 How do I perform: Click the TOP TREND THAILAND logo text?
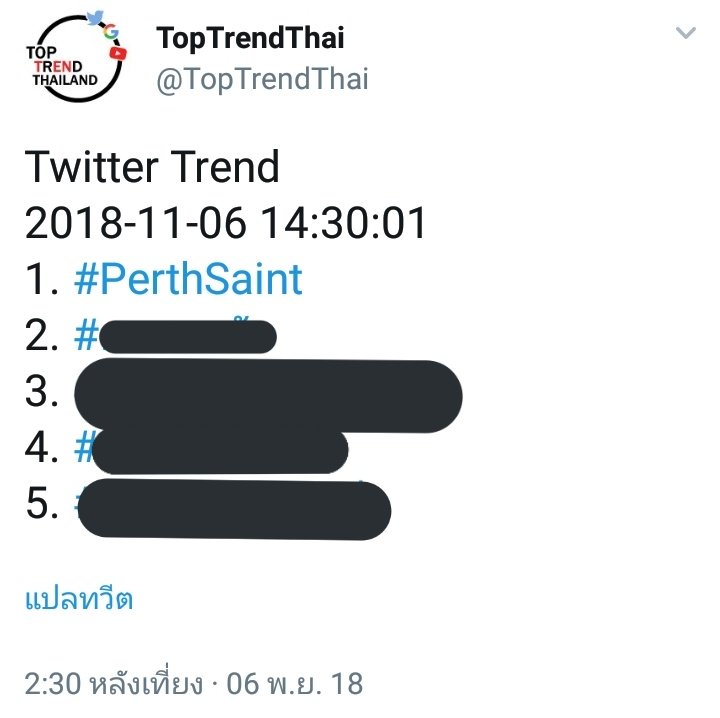[x=61, y=66]
